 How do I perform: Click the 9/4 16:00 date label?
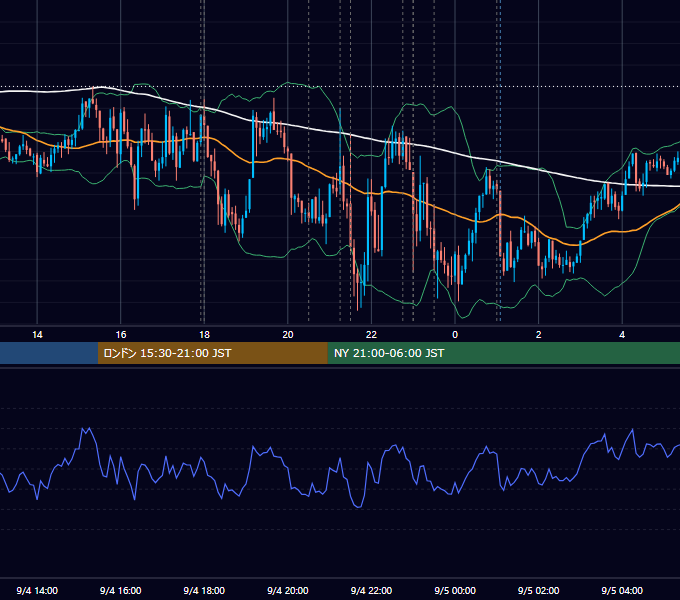tap(121, 590)
